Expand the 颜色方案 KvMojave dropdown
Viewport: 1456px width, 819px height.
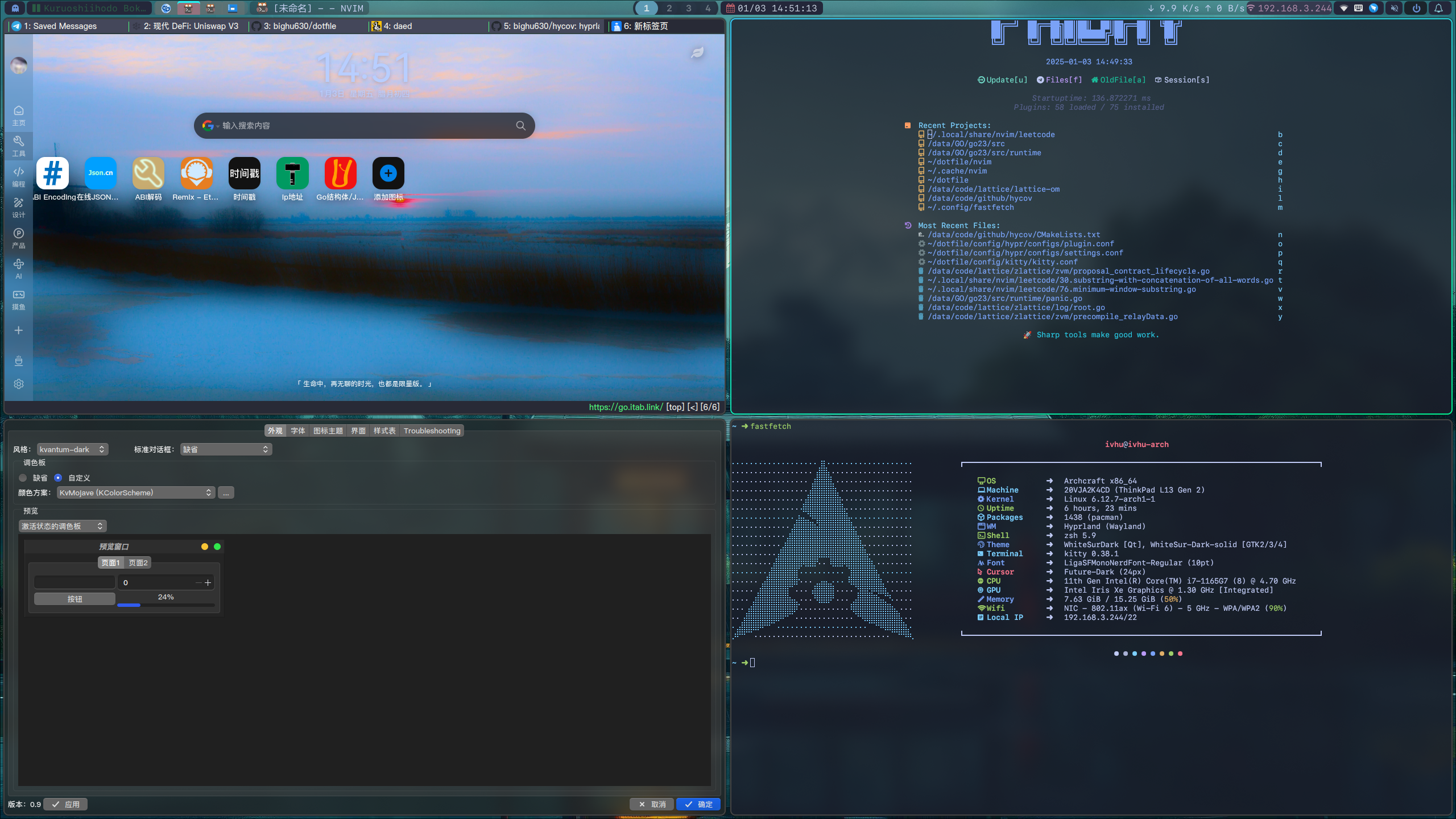[x=135, y=493]
